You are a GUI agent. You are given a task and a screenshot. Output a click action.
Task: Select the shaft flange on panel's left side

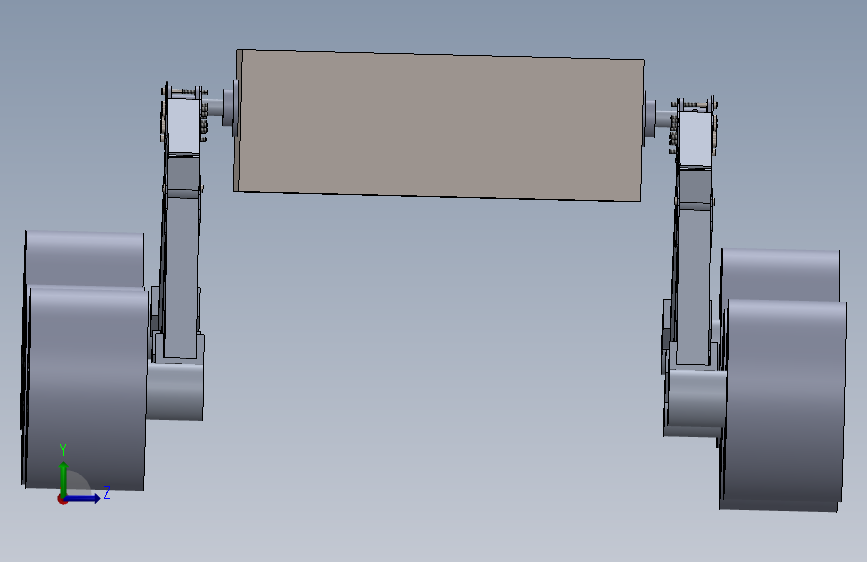(x=230, y=108)
